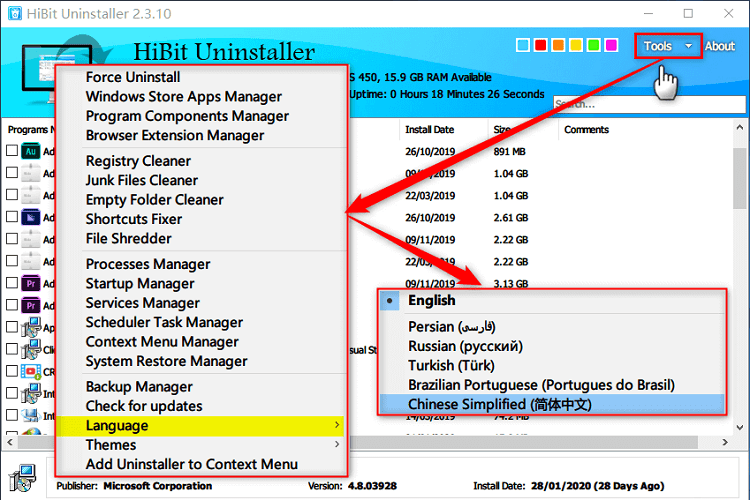
Task: Choose Check for updates
Action: click(144, 406)
